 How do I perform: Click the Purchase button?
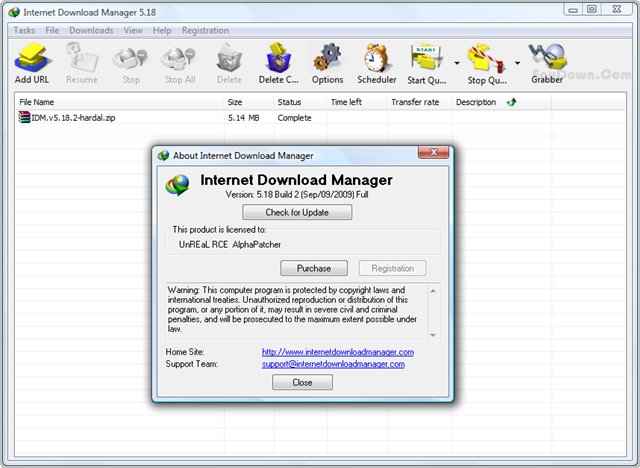pos(314,268)
